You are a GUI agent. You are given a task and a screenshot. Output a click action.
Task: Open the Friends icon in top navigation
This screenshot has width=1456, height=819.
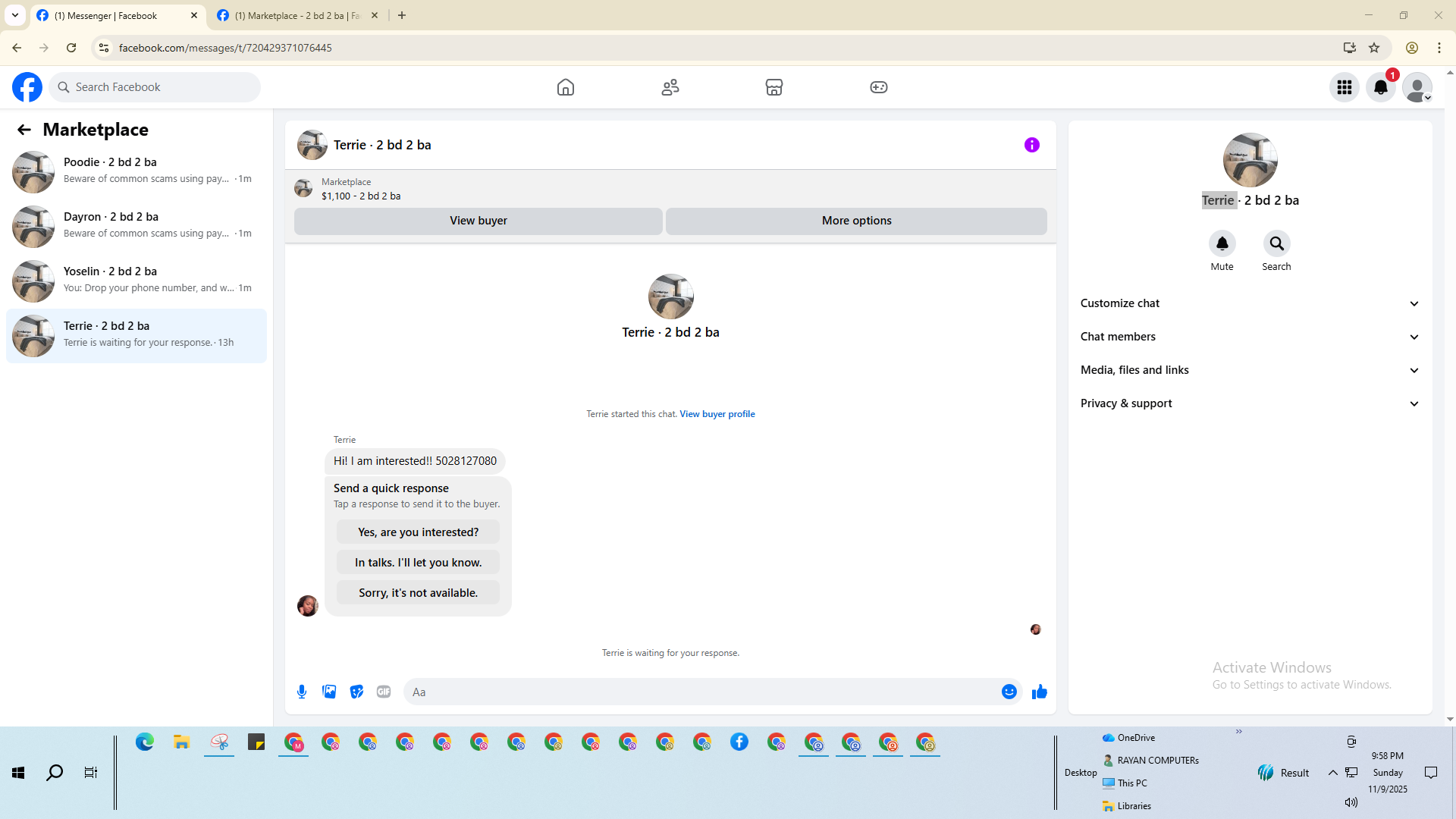[670, 87]
